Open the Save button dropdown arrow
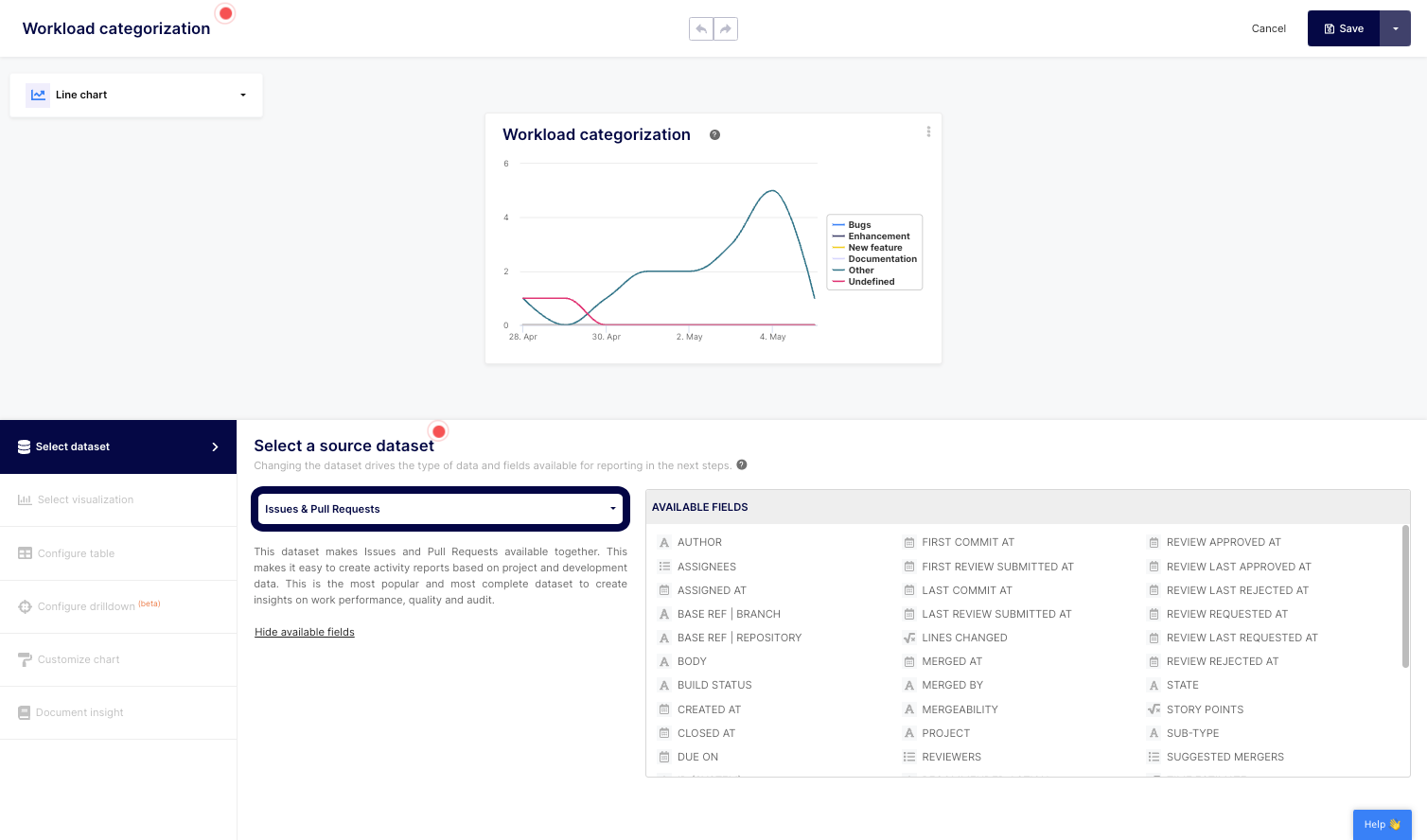 click(1395, 29)
